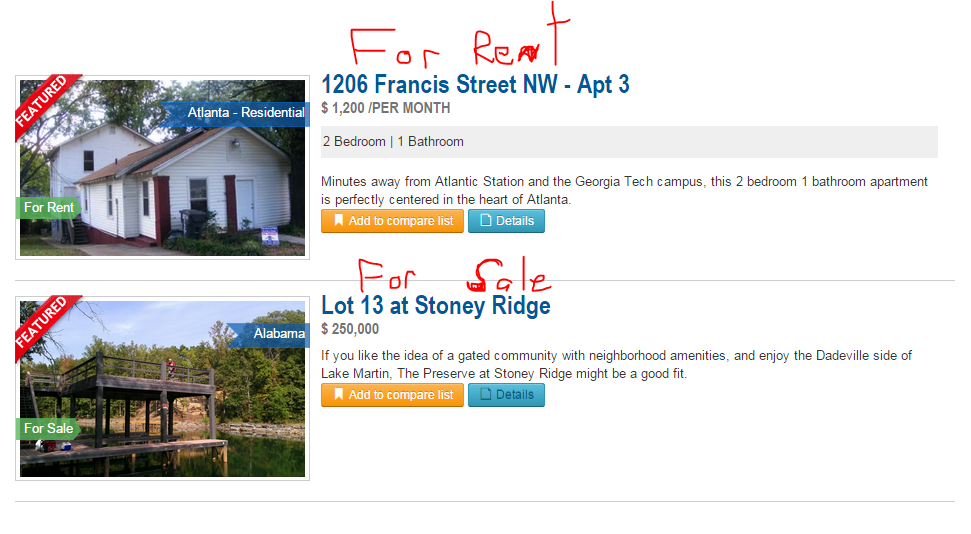This screenshot has width=971, height=534.
Task: Click bookmark icon on first compare button
Action: pyautogui.click(x=338, y=221)
